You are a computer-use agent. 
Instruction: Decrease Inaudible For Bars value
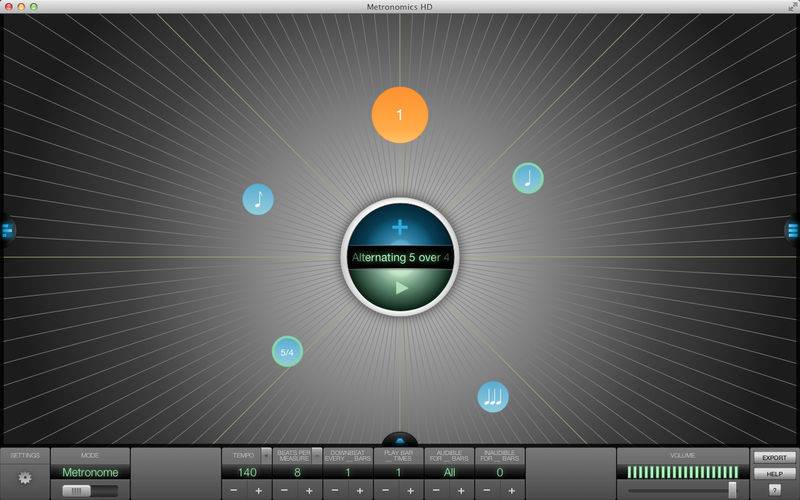point(487,490)
